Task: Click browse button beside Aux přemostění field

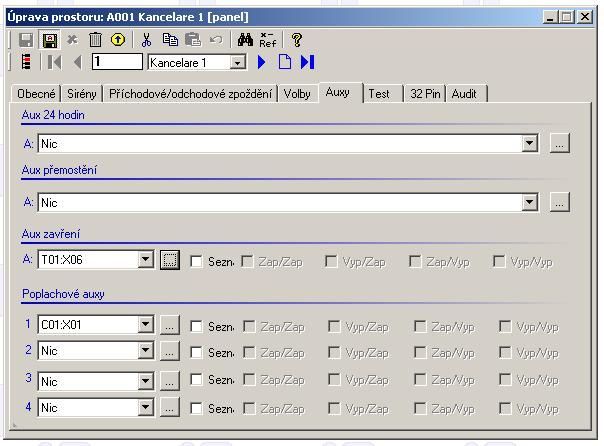Action: (x=560, y=203)
